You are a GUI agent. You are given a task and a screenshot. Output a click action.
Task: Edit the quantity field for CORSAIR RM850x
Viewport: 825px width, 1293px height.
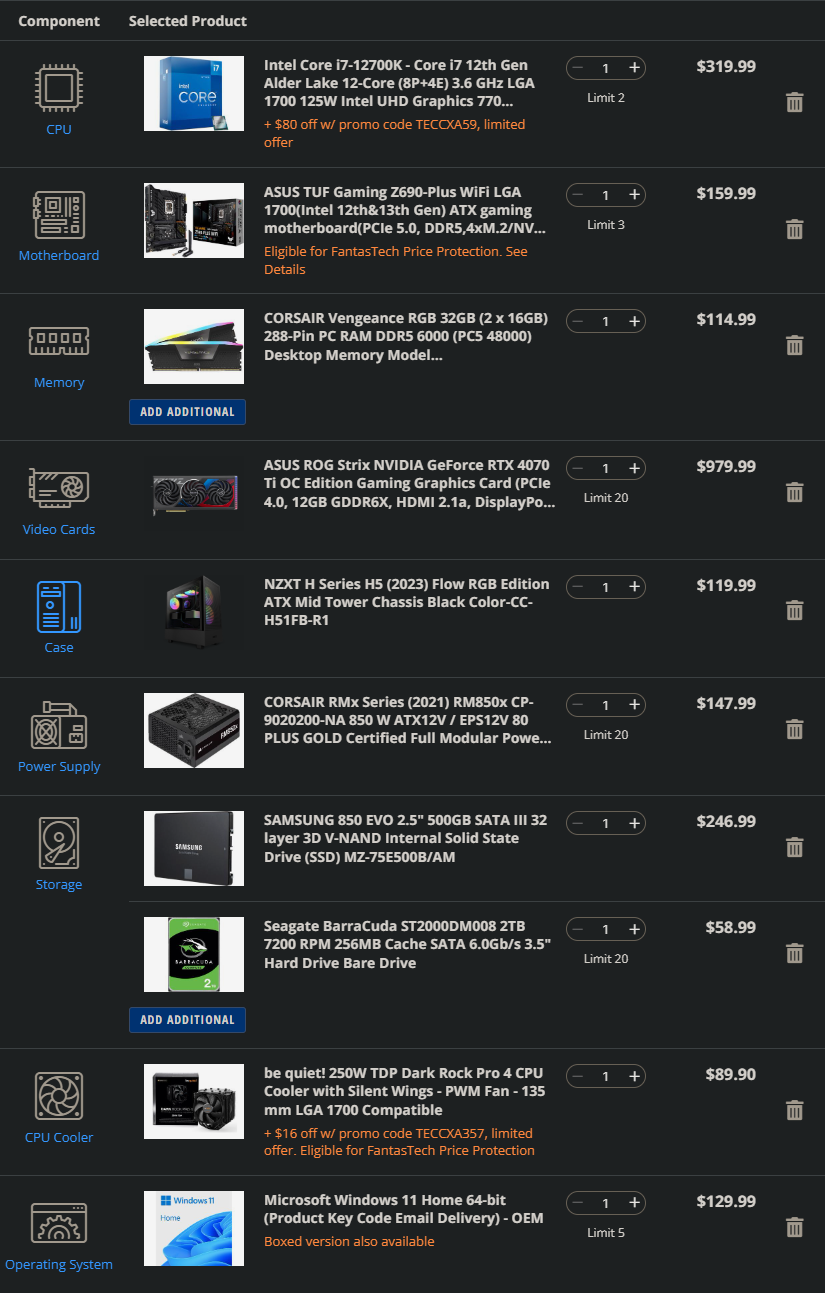point(605,705)
